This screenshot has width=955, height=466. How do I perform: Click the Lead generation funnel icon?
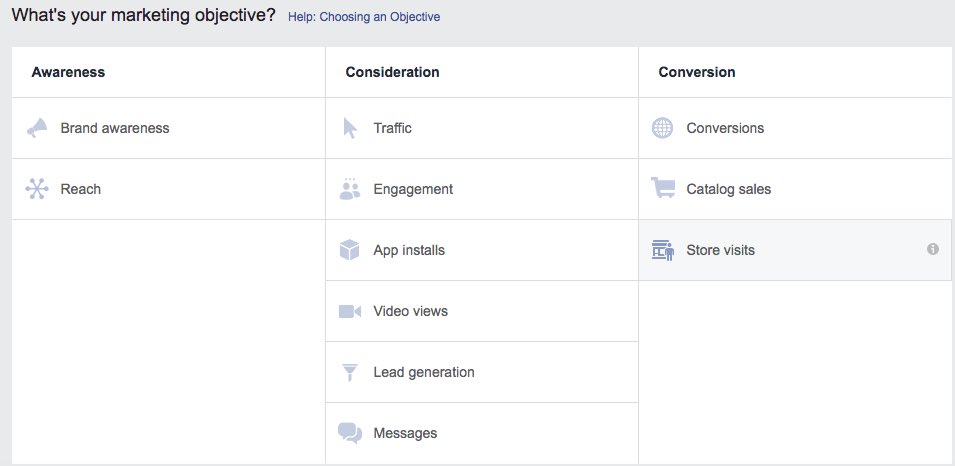coord(349,372)
